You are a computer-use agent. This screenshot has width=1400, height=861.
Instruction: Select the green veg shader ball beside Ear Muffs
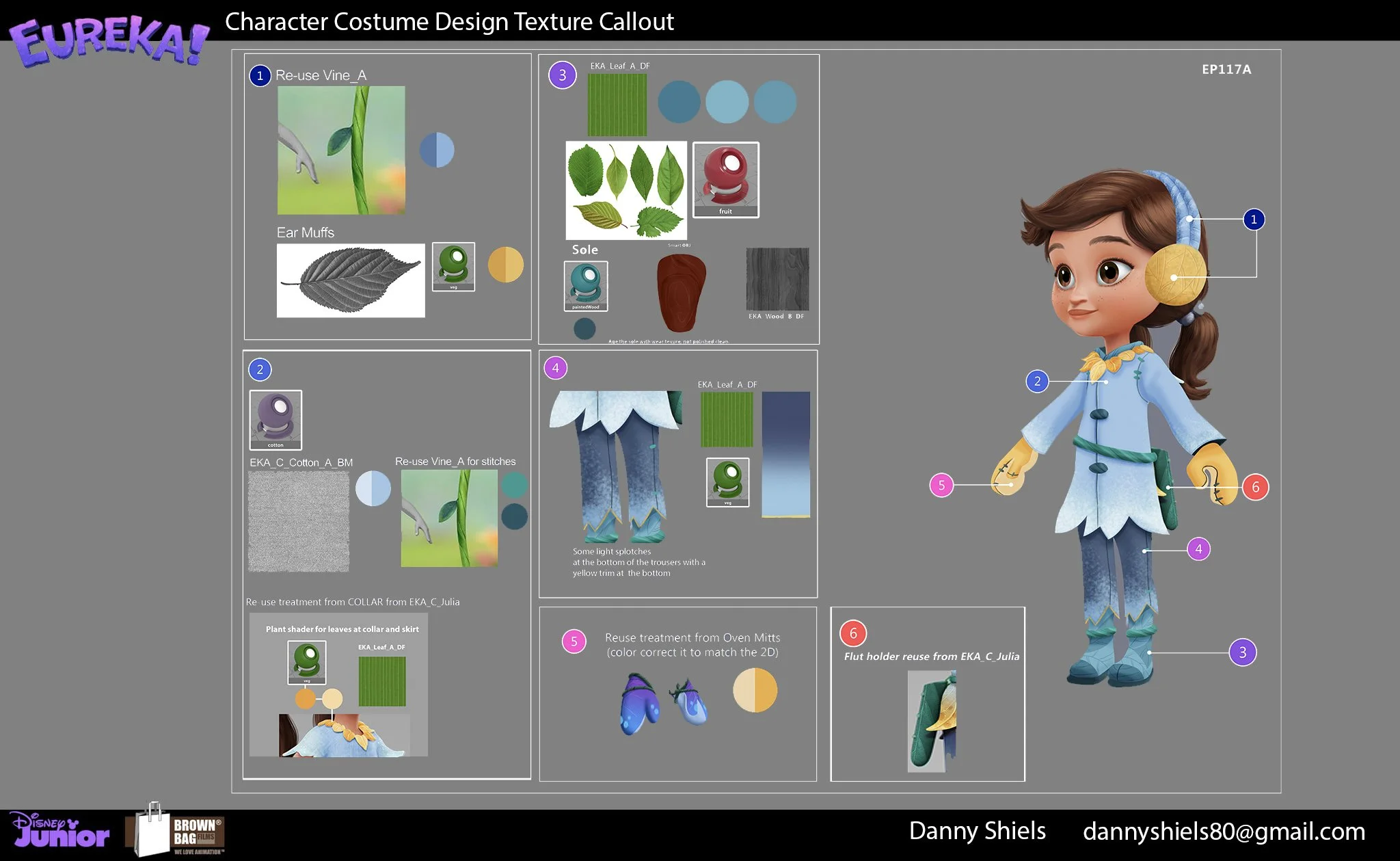point(453,266)
